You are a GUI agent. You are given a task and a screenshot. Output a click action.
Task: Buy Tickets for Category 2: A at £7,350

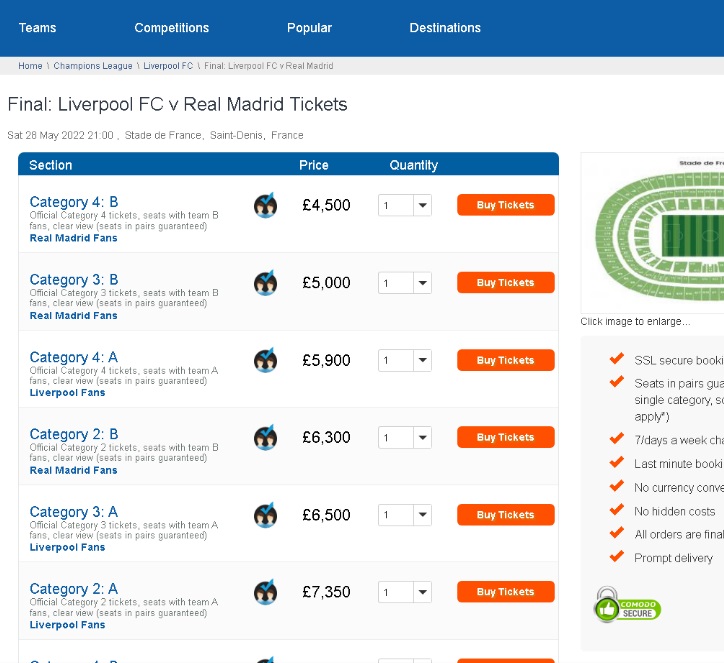[x=506, y=592]
